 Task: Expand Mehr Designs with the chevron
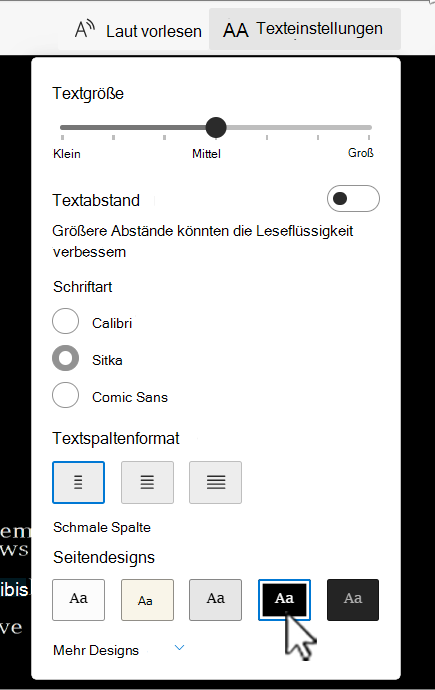(x=179, y=648)
